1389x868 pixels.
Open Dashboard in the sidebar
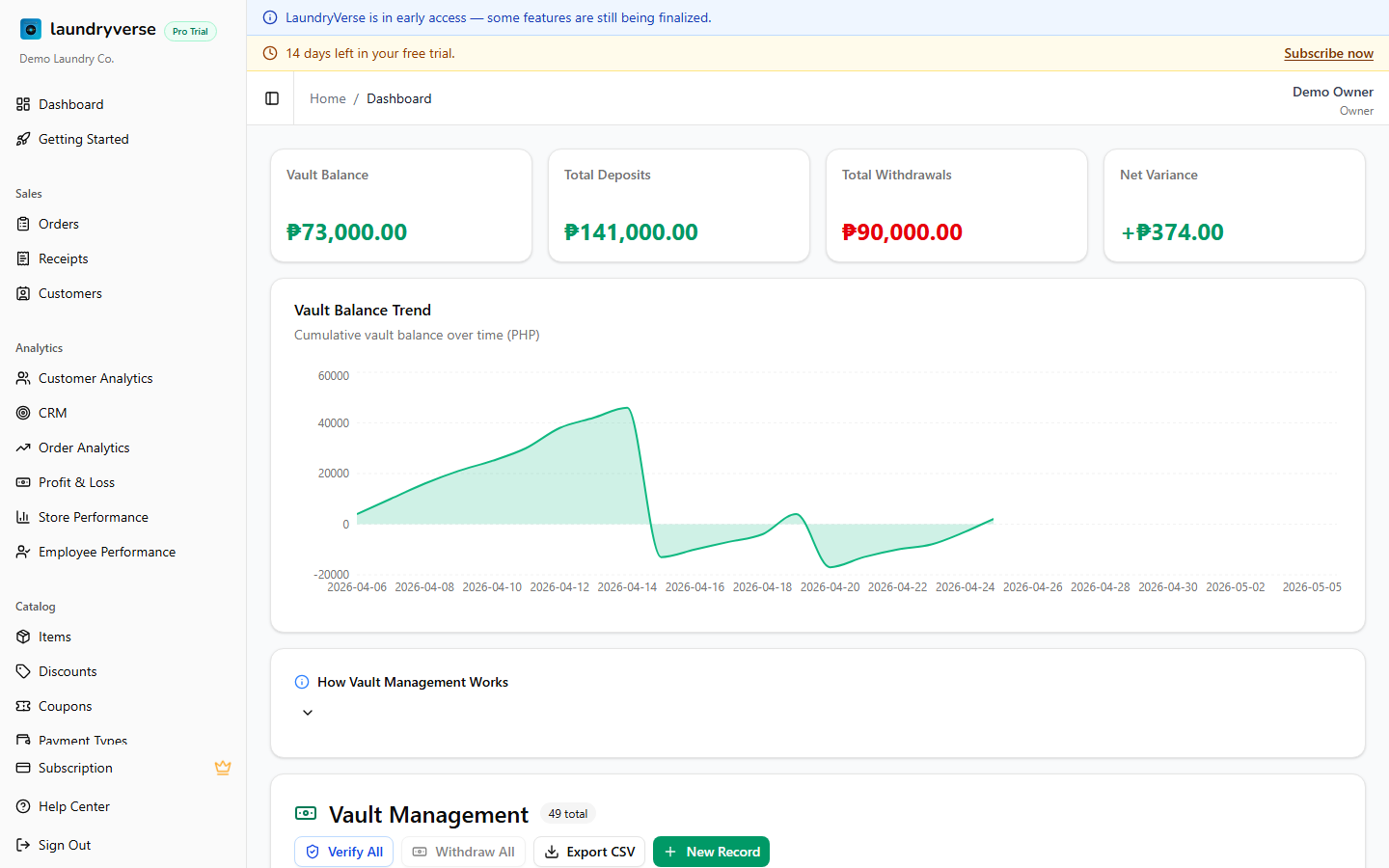(123, 104)
